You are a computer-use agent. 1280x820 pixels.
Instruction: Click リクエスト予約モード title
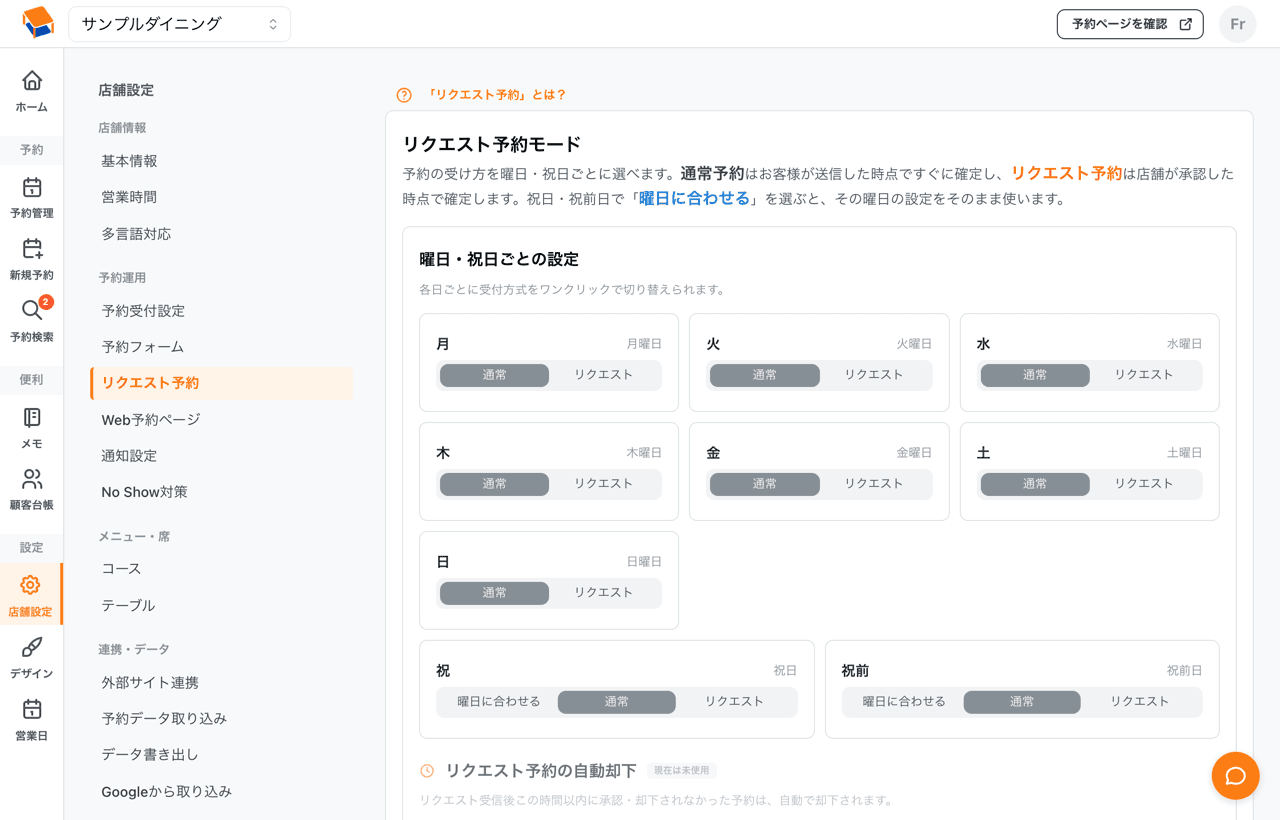click(x=492, y=144)
